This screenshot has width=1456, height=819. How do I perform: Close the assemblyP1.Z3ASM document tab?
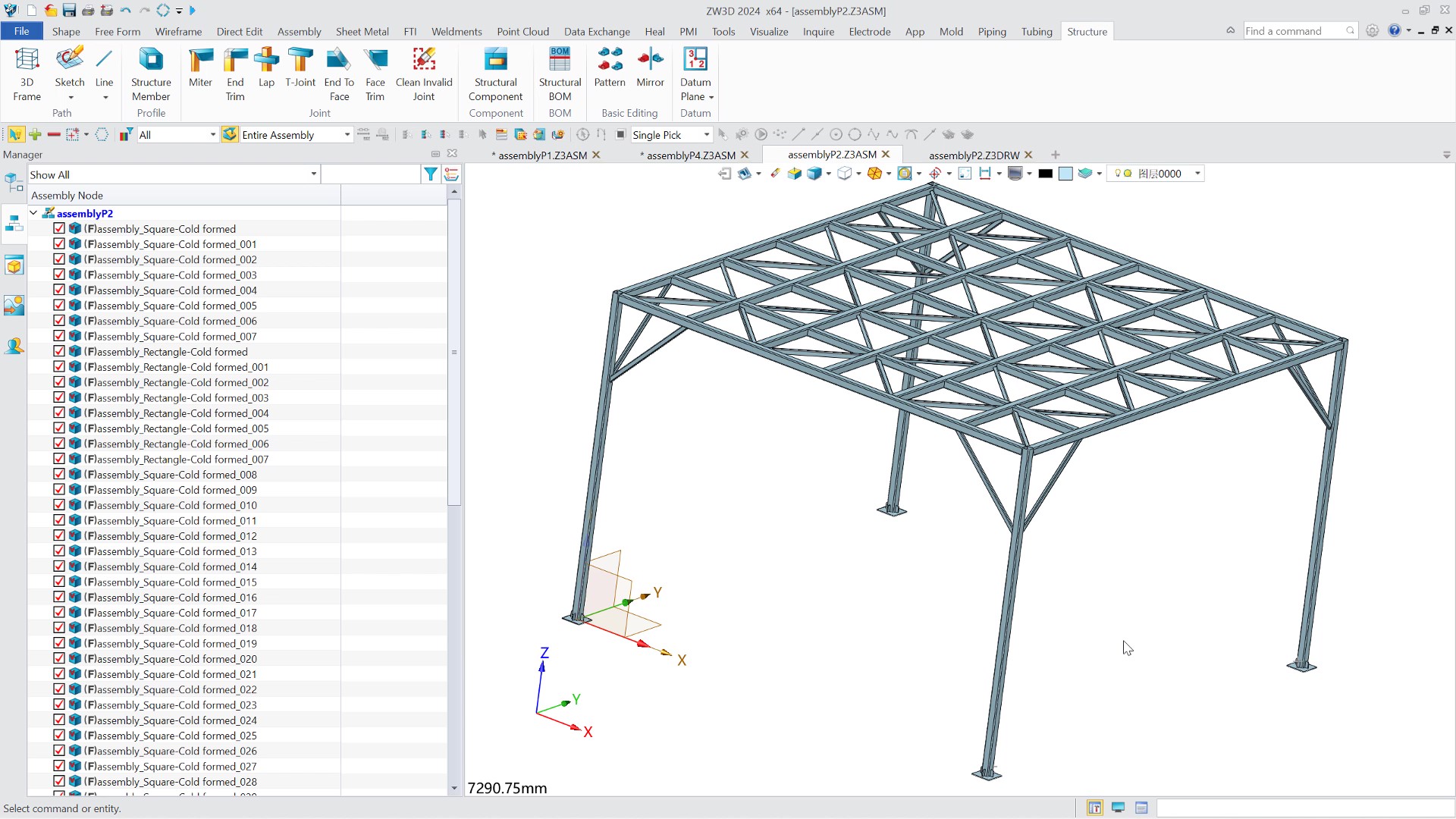click(x=597, y=154)
